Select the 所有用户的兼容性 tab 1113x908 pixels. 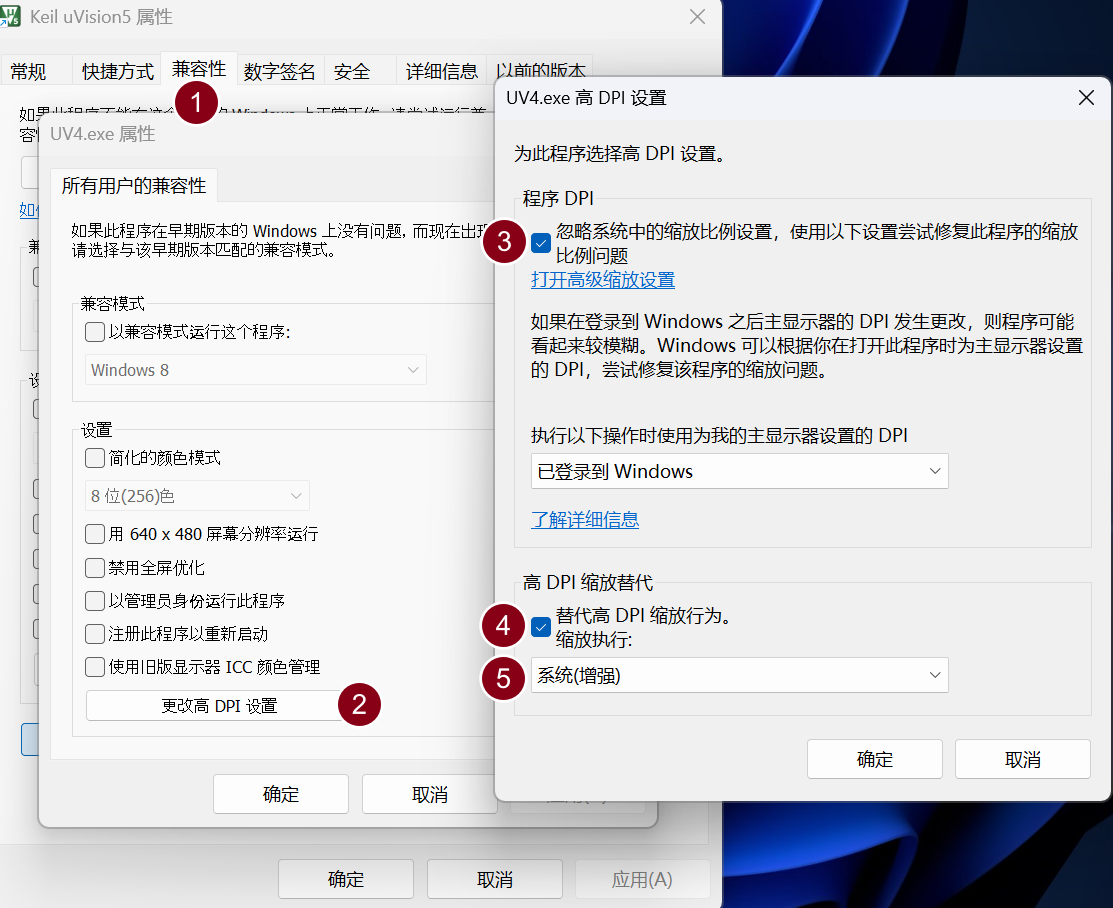click(133, 185)
